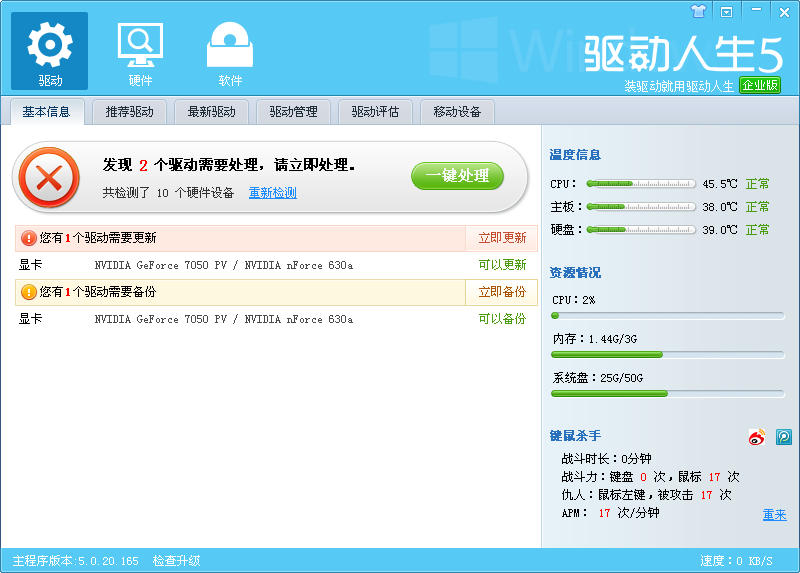Click the 共检测了 10 个硬件设备 text
The width and height of the screenshot is (800, 573).
point(168,193)
